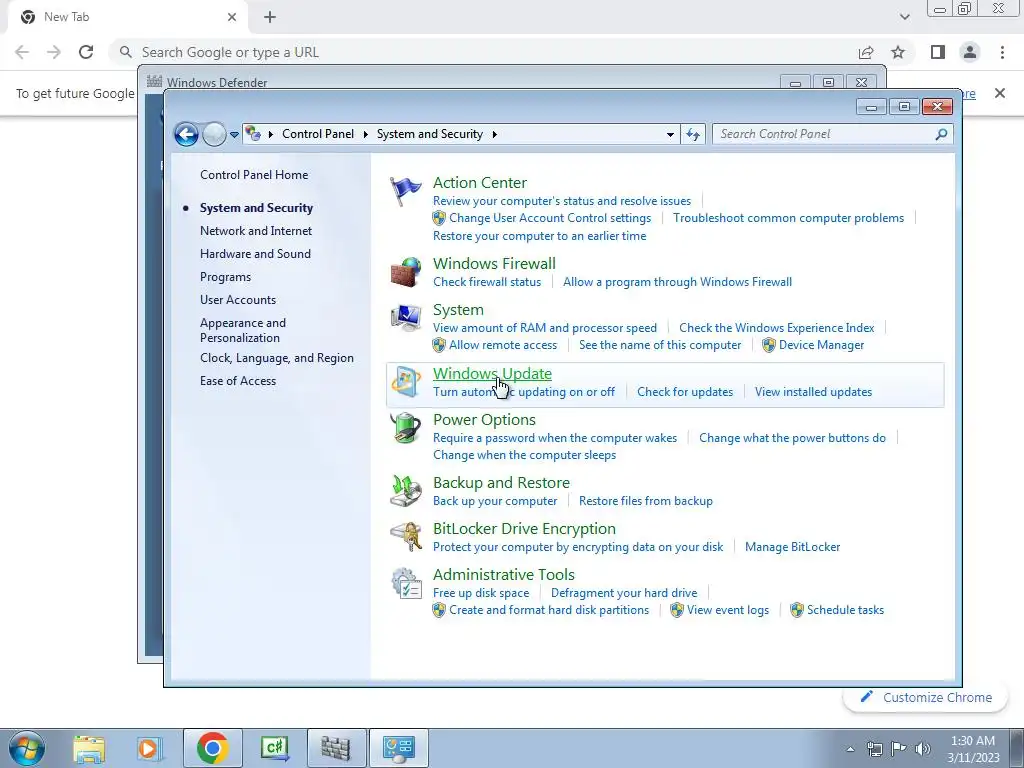
Task: Open View event logs
Action: coord(728,610)
